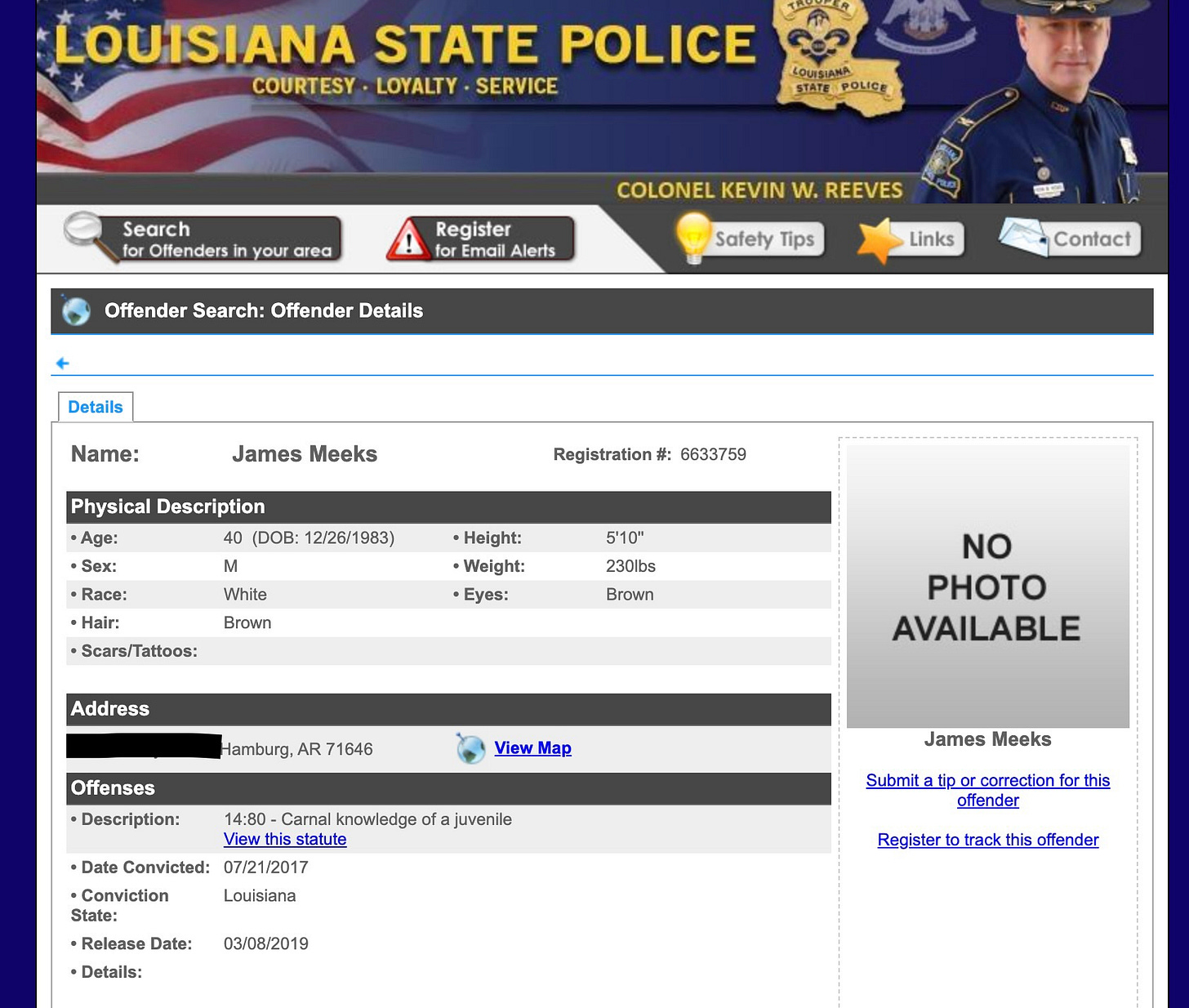Click the Eyes value Brown
The image size is (1189, 1008).
click(x=630, y=595)
